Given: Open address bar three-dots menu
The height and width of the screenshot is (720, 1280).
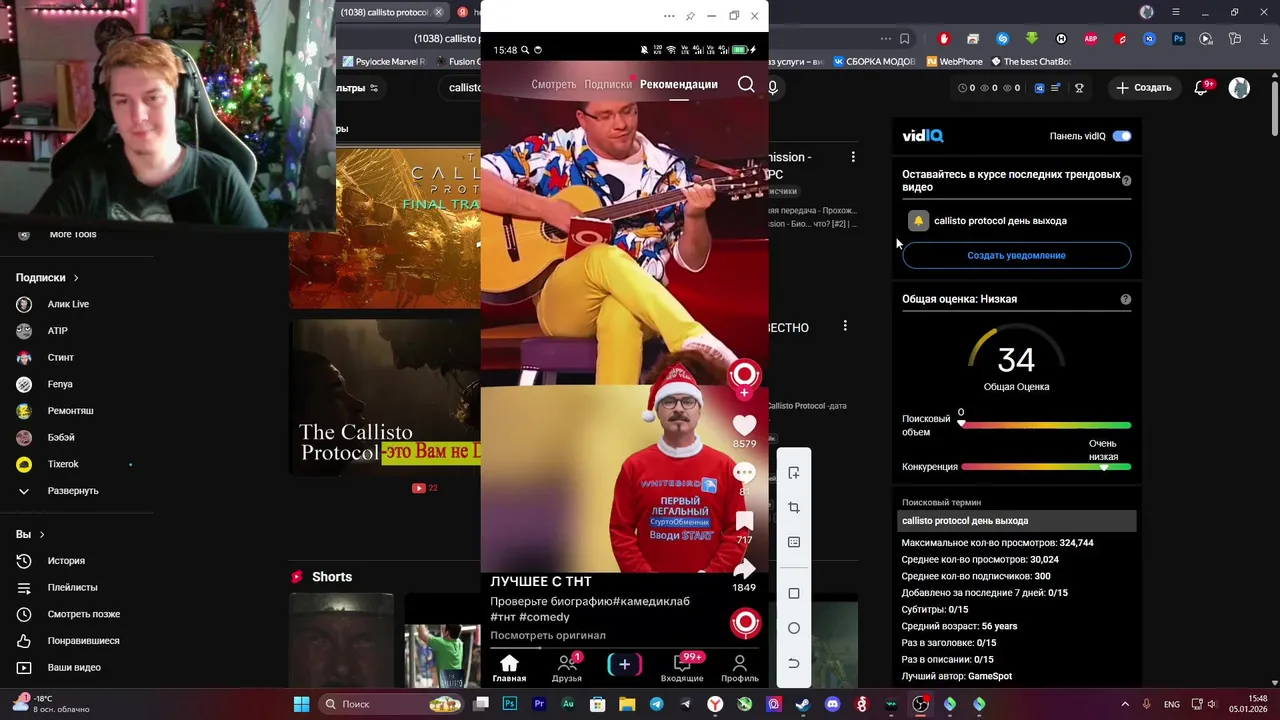Looking at the screenshot, I should click(x=886, y=39).
